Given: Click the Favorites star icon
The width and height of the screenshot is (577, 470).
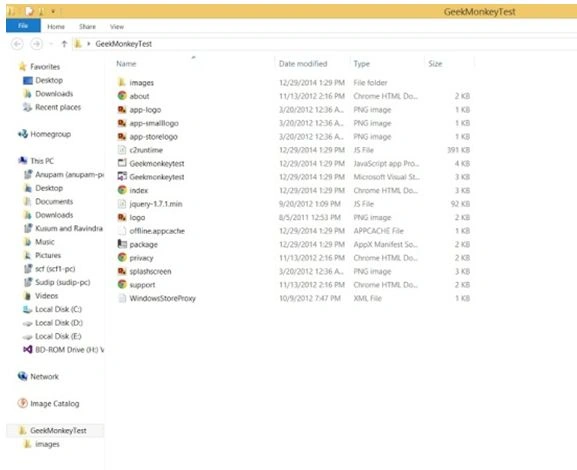Looking at the screenshot, I should (22, 66).
